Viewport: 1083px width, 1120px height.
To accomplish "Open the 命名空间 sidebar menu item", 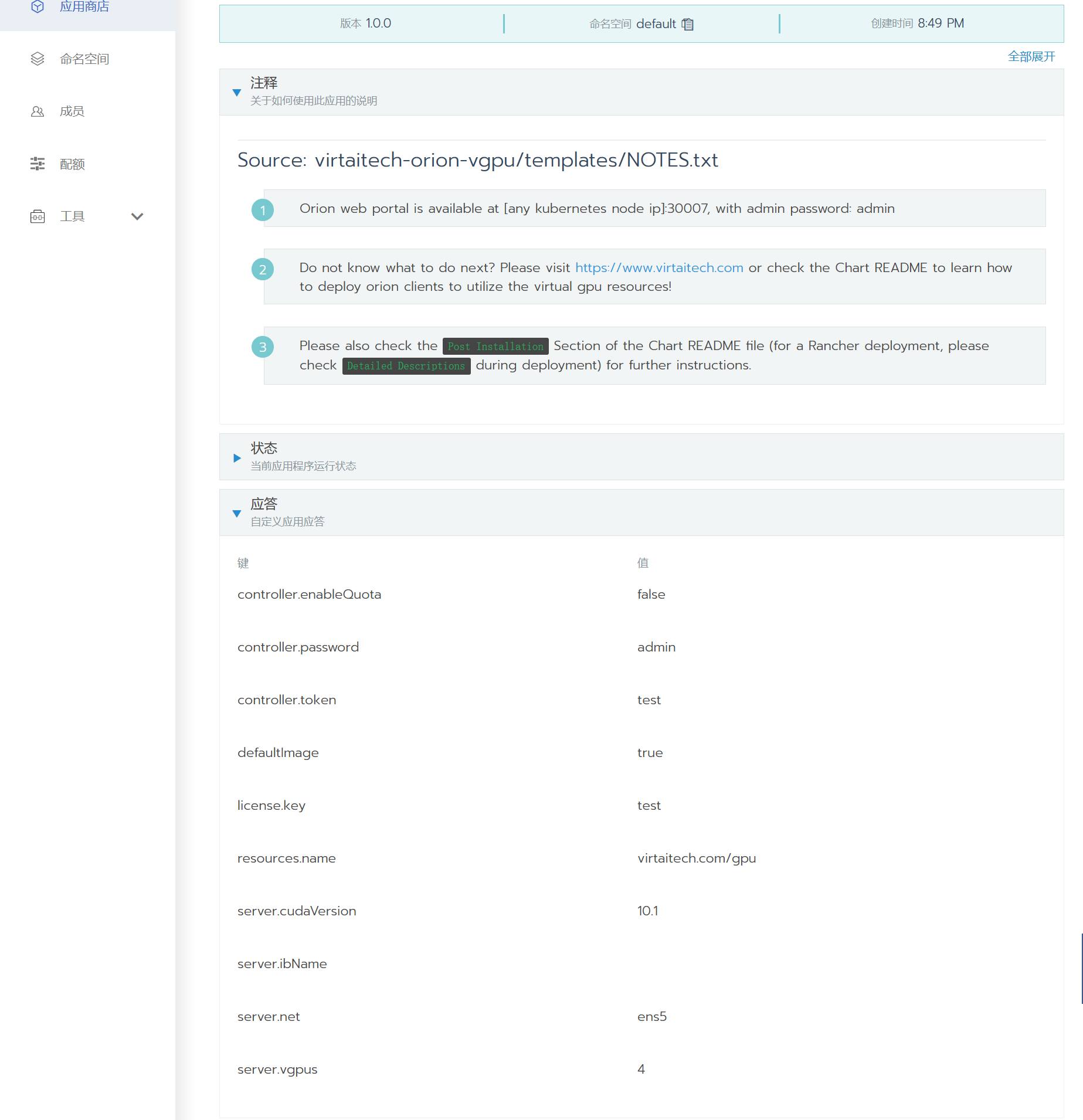I will coord(84,59).
